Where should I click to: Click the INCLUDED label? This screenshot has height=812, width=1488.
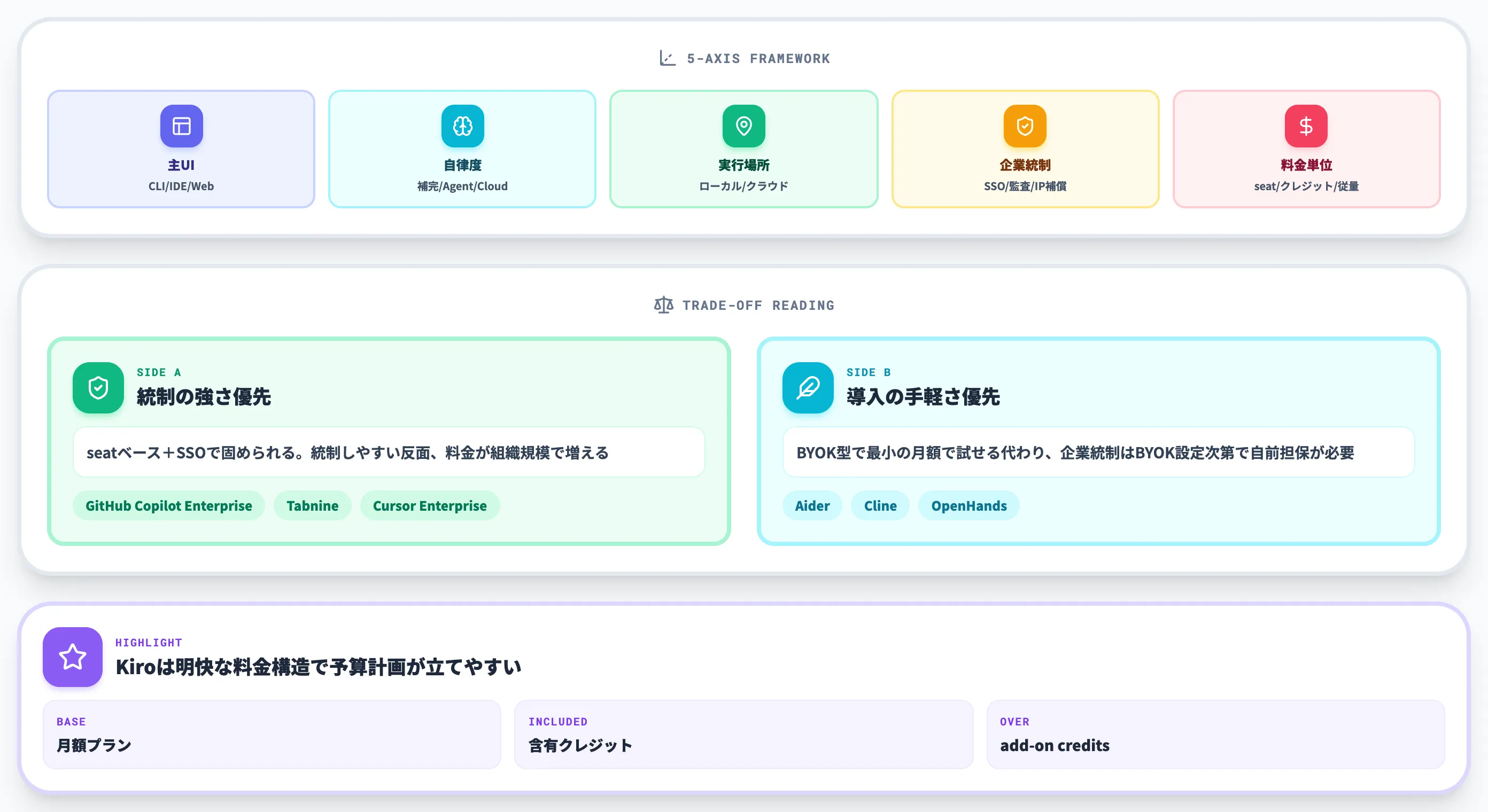(558, 722)
